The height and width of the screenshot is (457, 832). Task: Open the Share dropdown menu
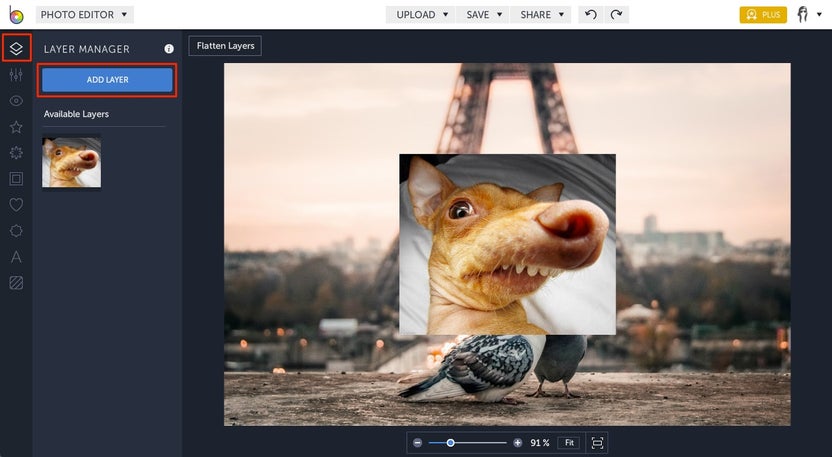tap(541, 15)
